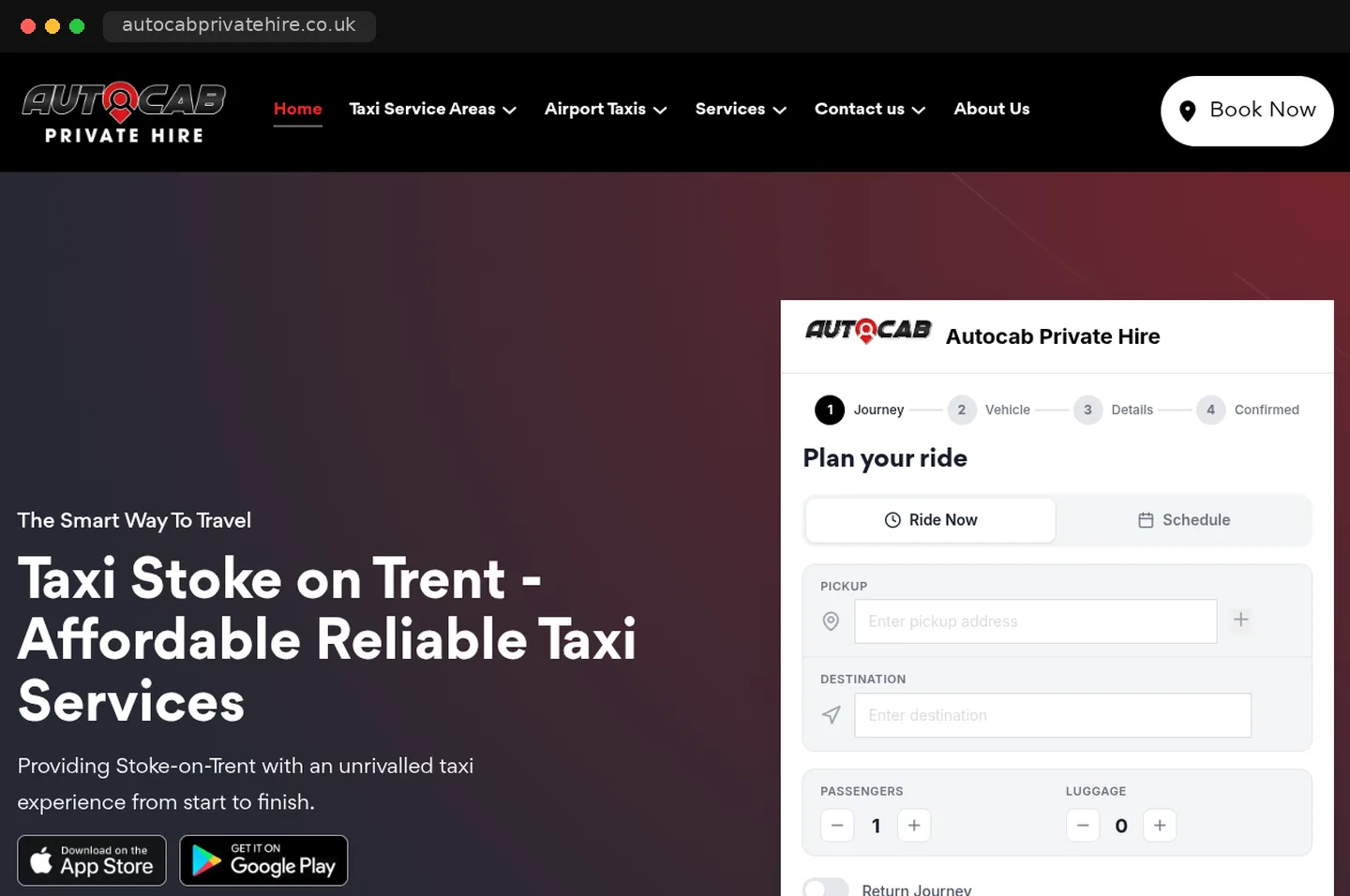Open Taxi Service Areas menu label
Viewport: 1350px width, 896px height.
[x=422, y=109]
